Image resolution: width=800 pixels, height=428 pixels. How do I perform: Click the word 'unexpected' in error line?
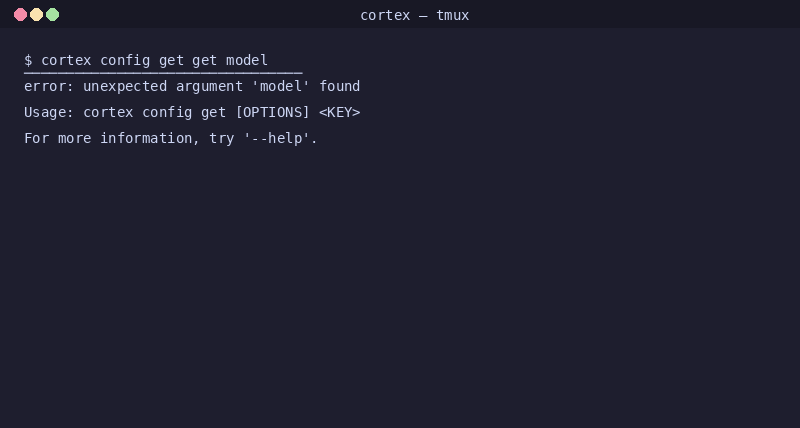(125, 87)
